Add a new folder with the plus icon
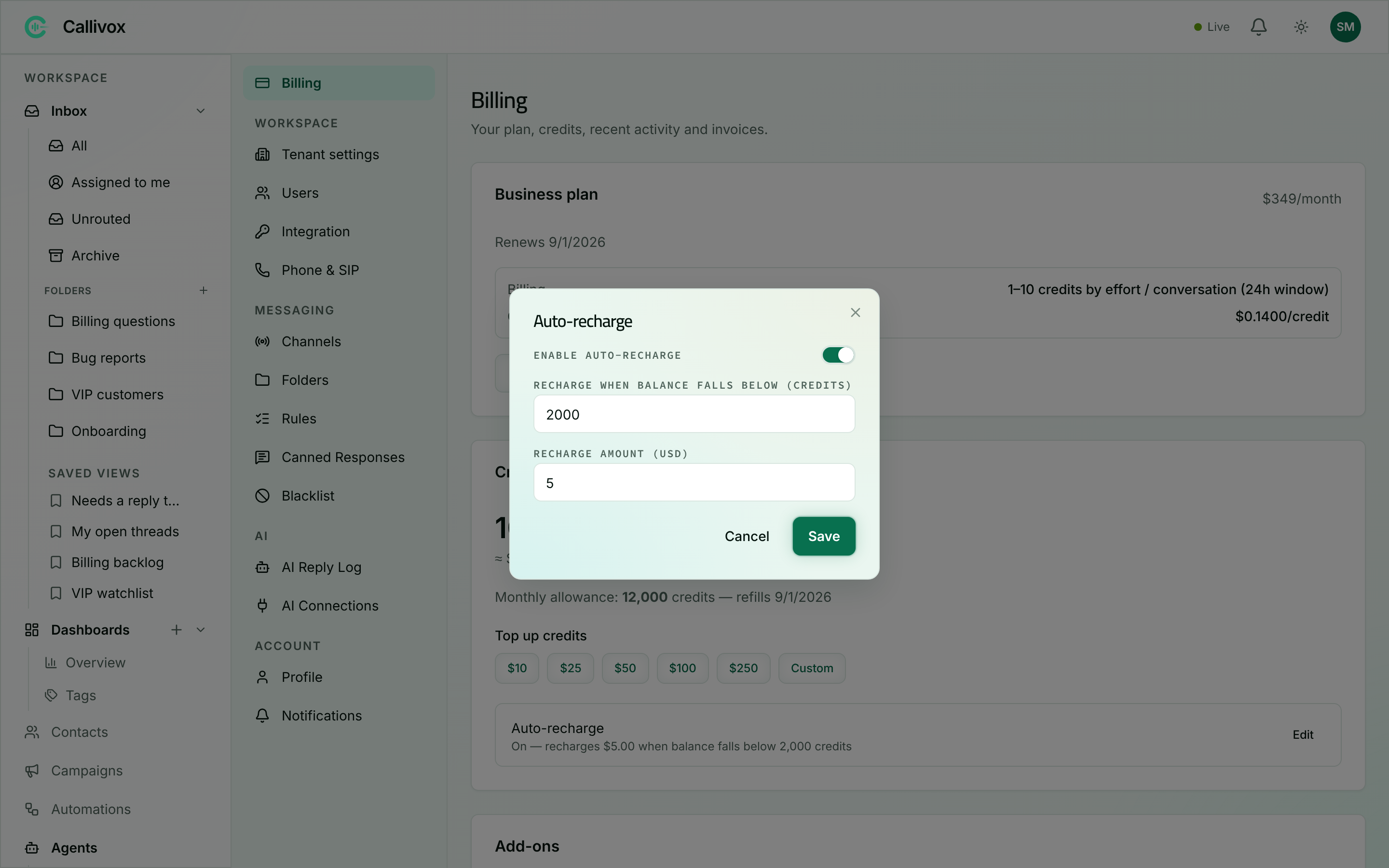The height and width of the screenshot is (868, 1389). tap(203, 290)
